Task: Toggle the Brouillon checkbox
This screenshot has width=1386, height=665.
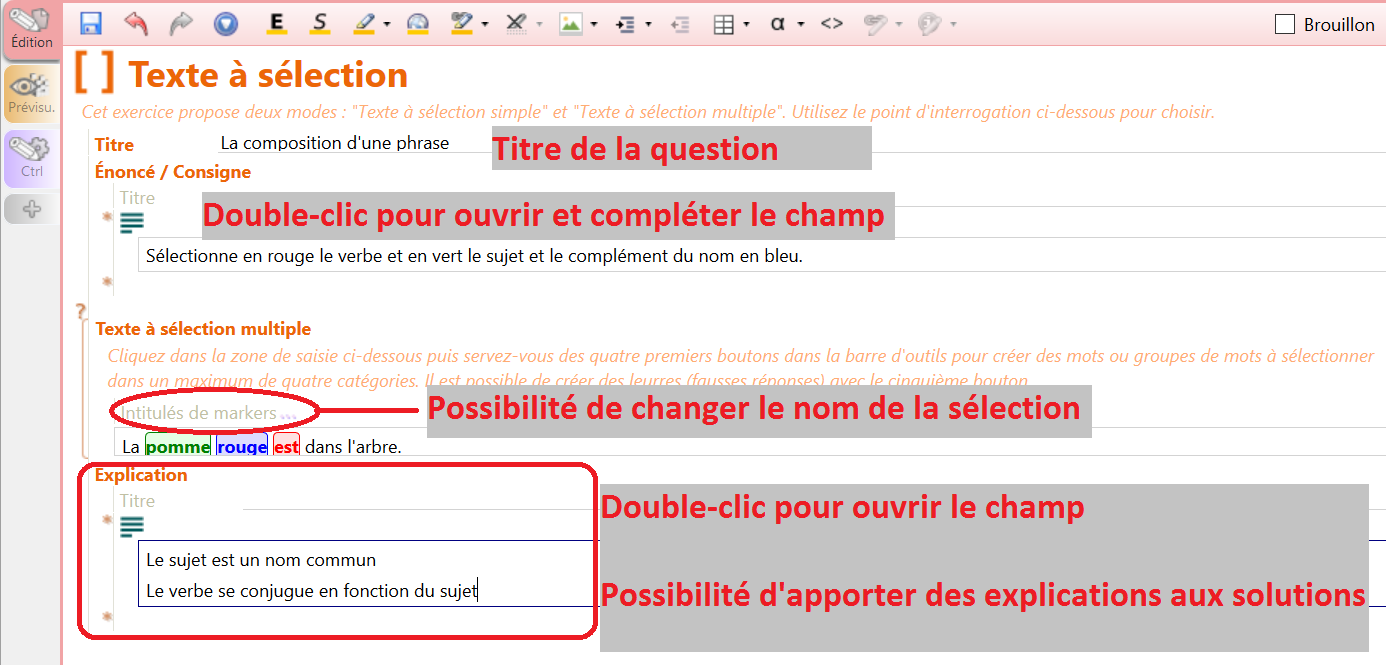Action: pos(1286,24)
